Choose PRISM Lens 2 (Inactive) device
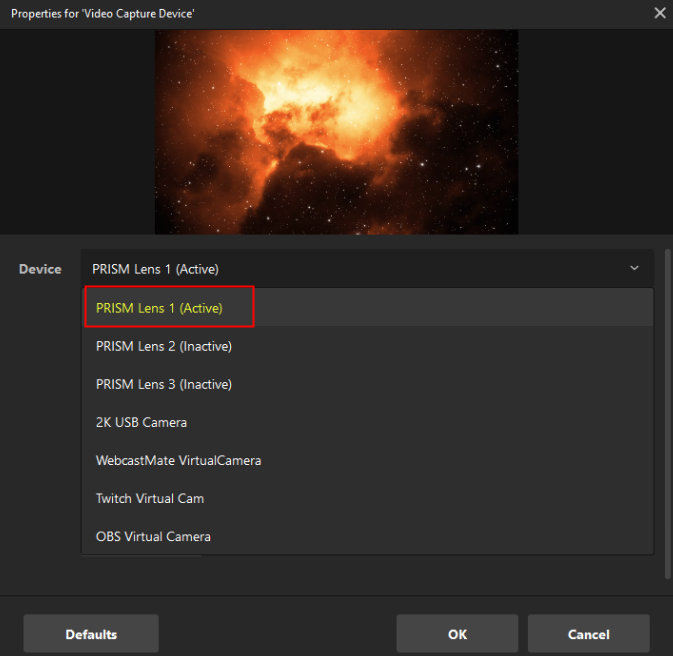 [164, 346]
